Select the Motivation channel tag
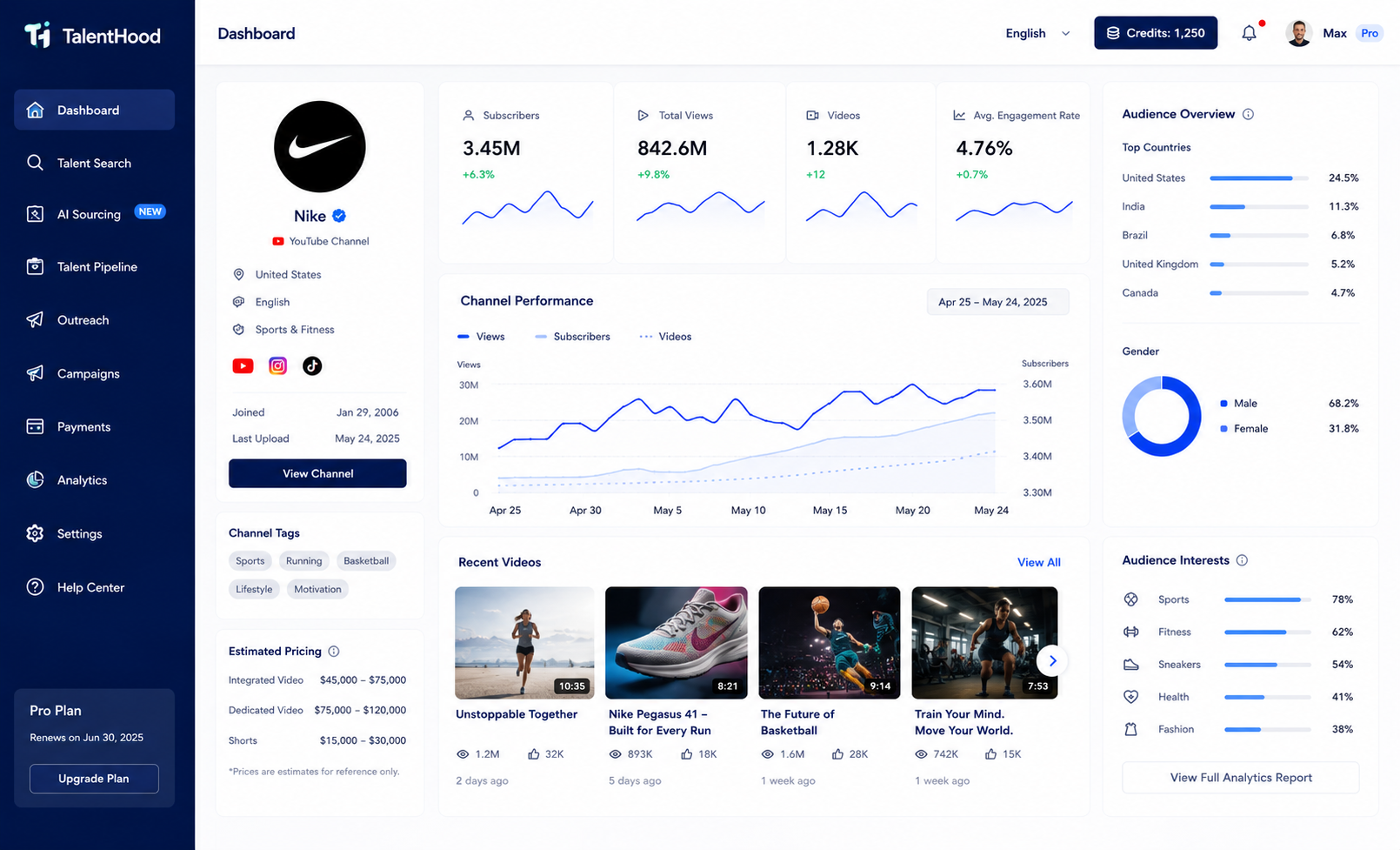The image size is (1400, 850). click(317, 589)
